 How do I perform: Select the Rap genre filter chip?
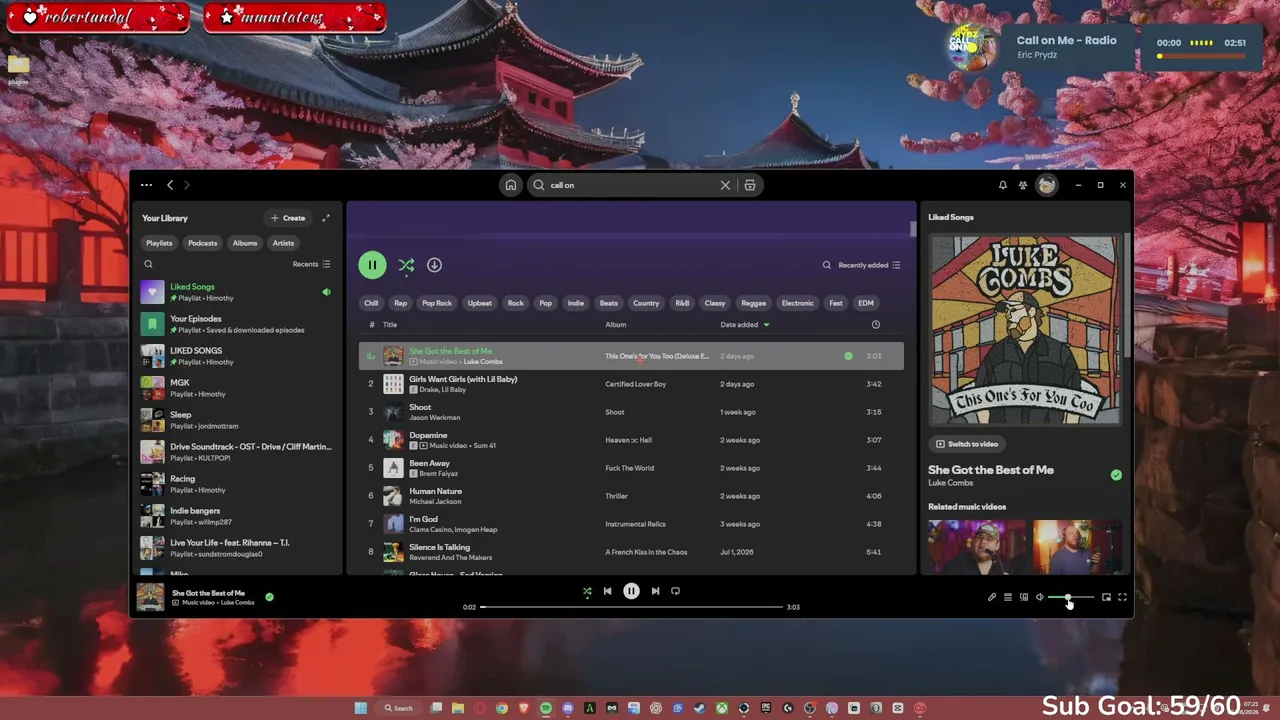400,303
